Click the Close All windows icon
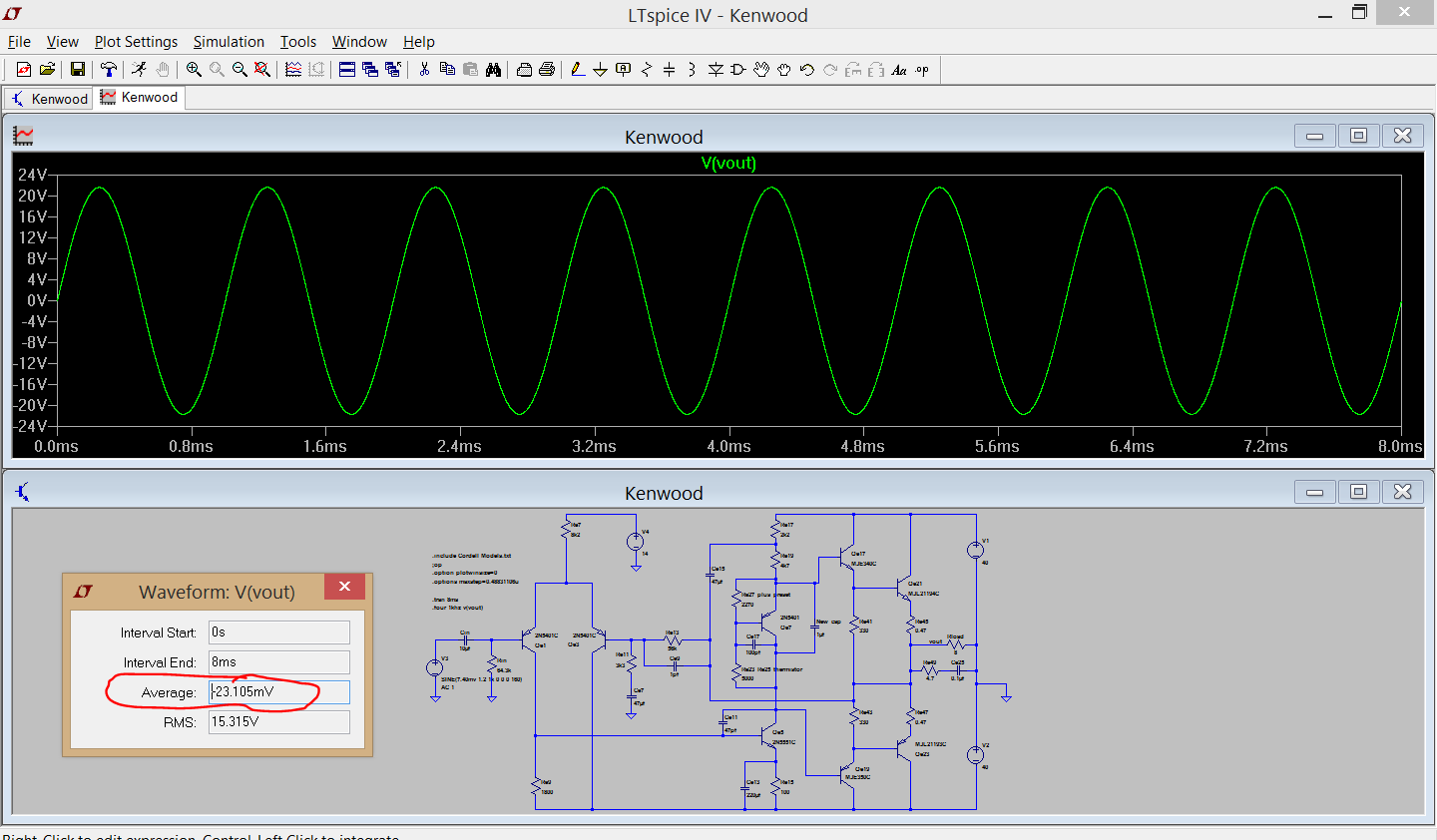The width and height of the screenshot is (1437, 840). coord(393,69)
